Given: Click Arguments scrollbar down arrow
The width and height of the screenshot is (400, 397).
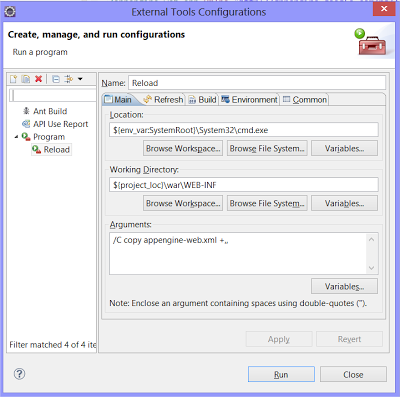Looking at the screenshot, I should (371, 268).
